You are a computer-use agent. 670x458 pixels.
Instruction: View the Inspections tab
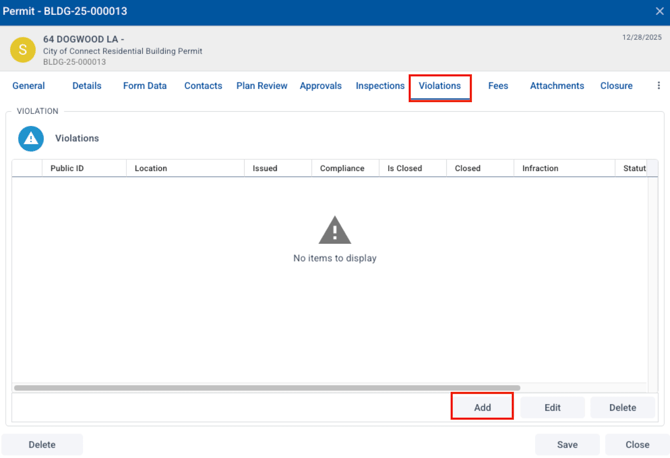tap(380, 86)
